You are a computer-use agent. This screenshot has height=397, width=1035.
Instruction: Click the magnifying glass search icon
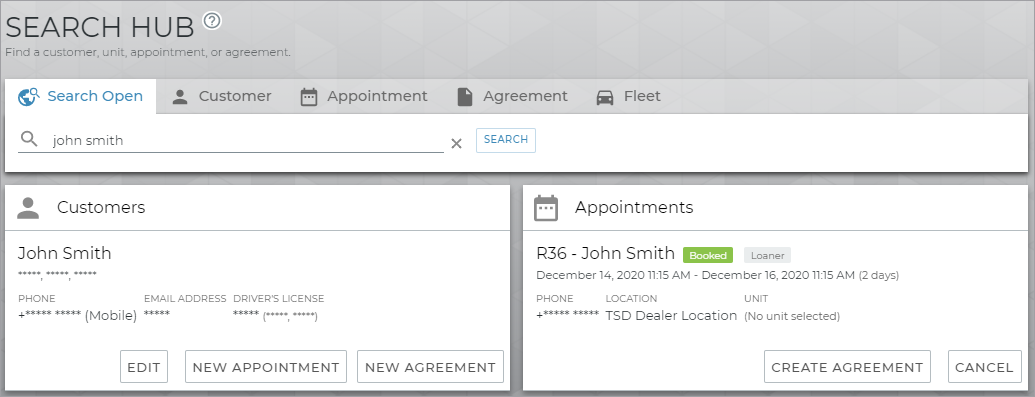[29, 139]
